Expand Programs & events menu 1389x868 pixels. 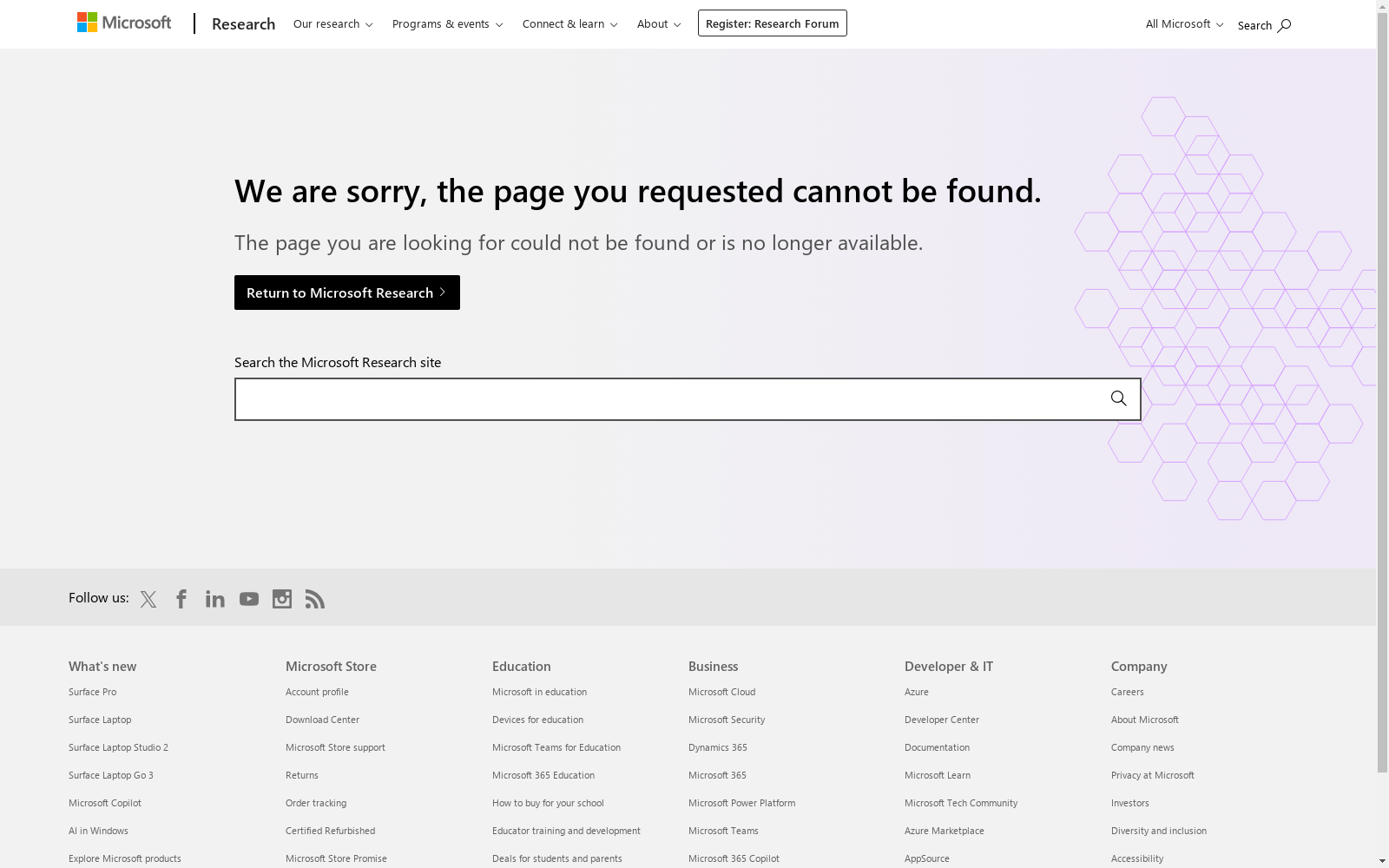coord(448,23)
